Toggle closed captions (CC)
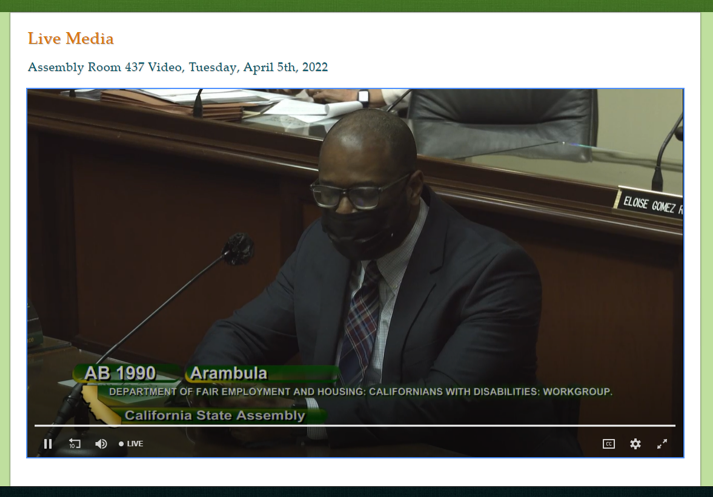 pos(608,444)
